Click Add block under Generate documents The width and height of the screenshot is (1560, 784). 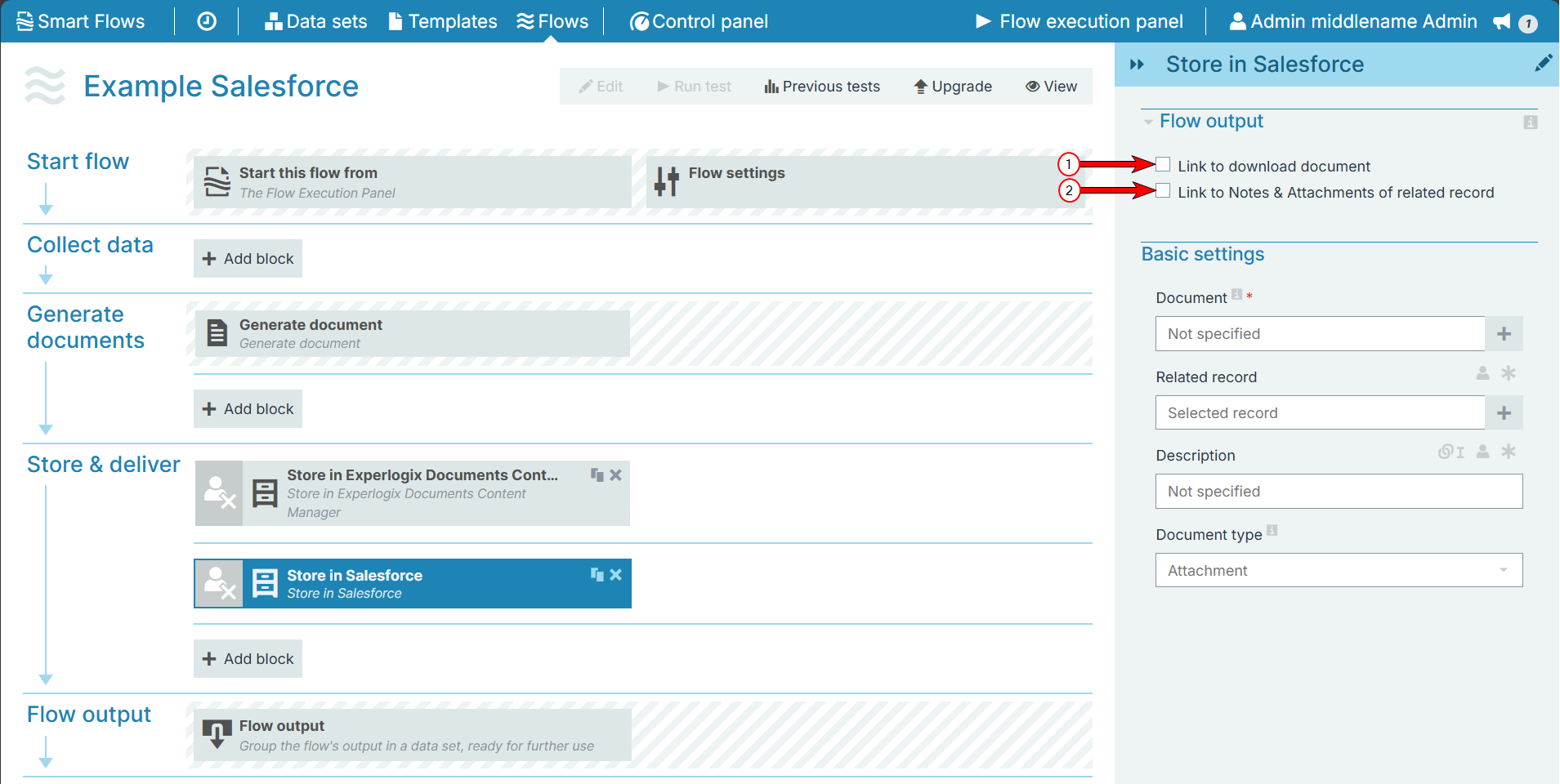[248, 408]
